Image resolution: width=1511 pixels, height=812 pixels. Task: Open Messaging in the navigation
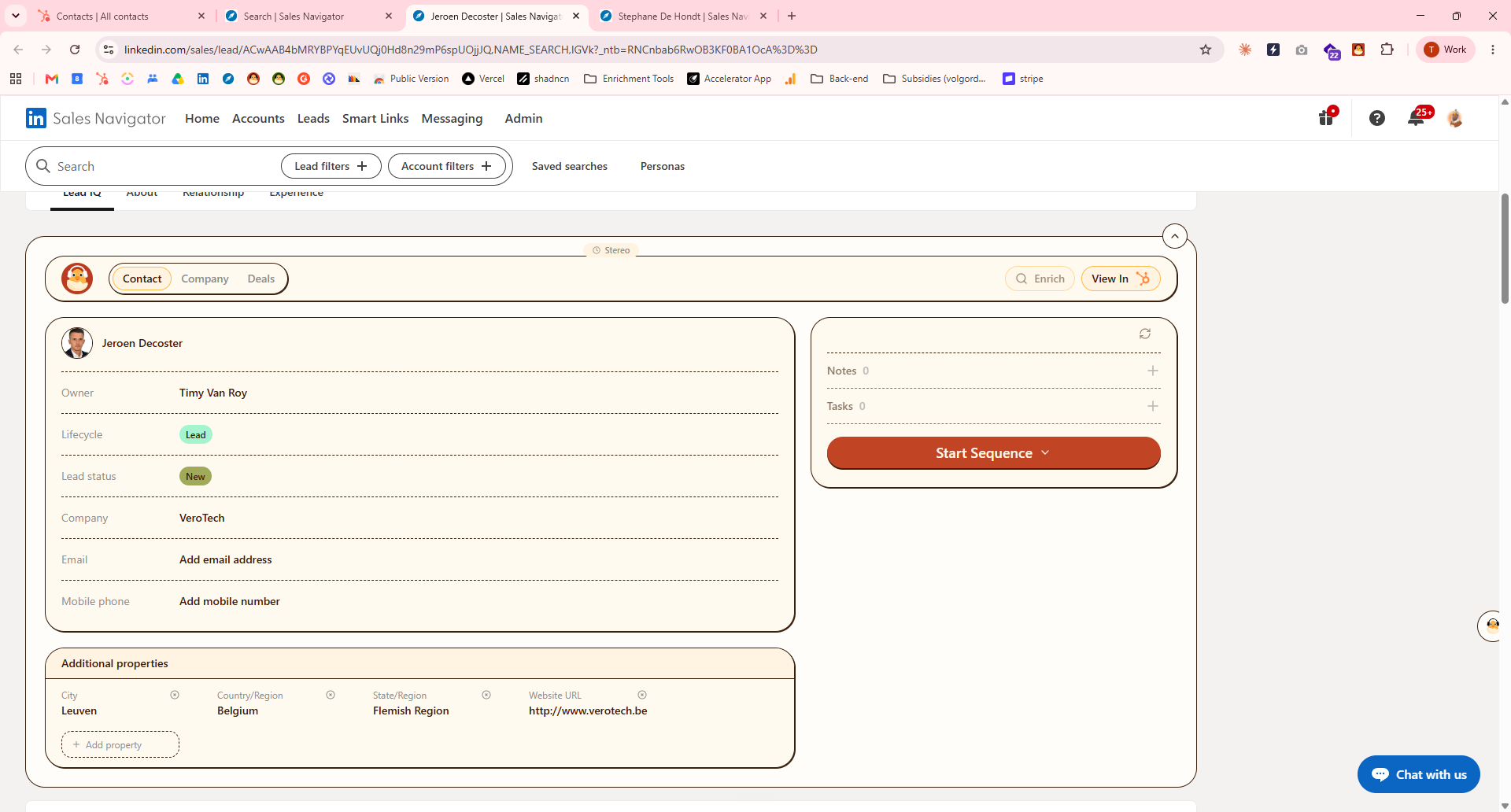coord(453,118)
